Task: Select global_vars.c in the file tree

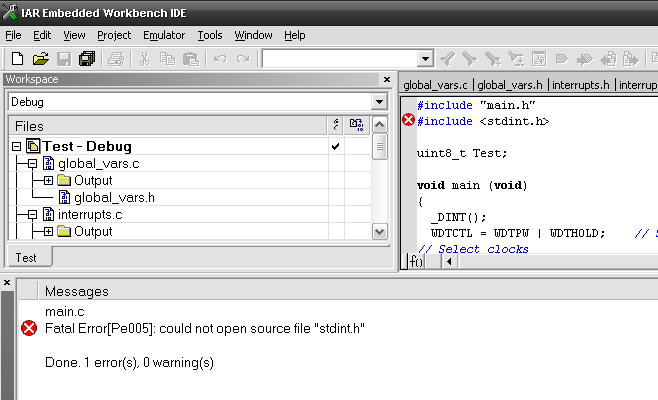Action: (x=99, y=164)
